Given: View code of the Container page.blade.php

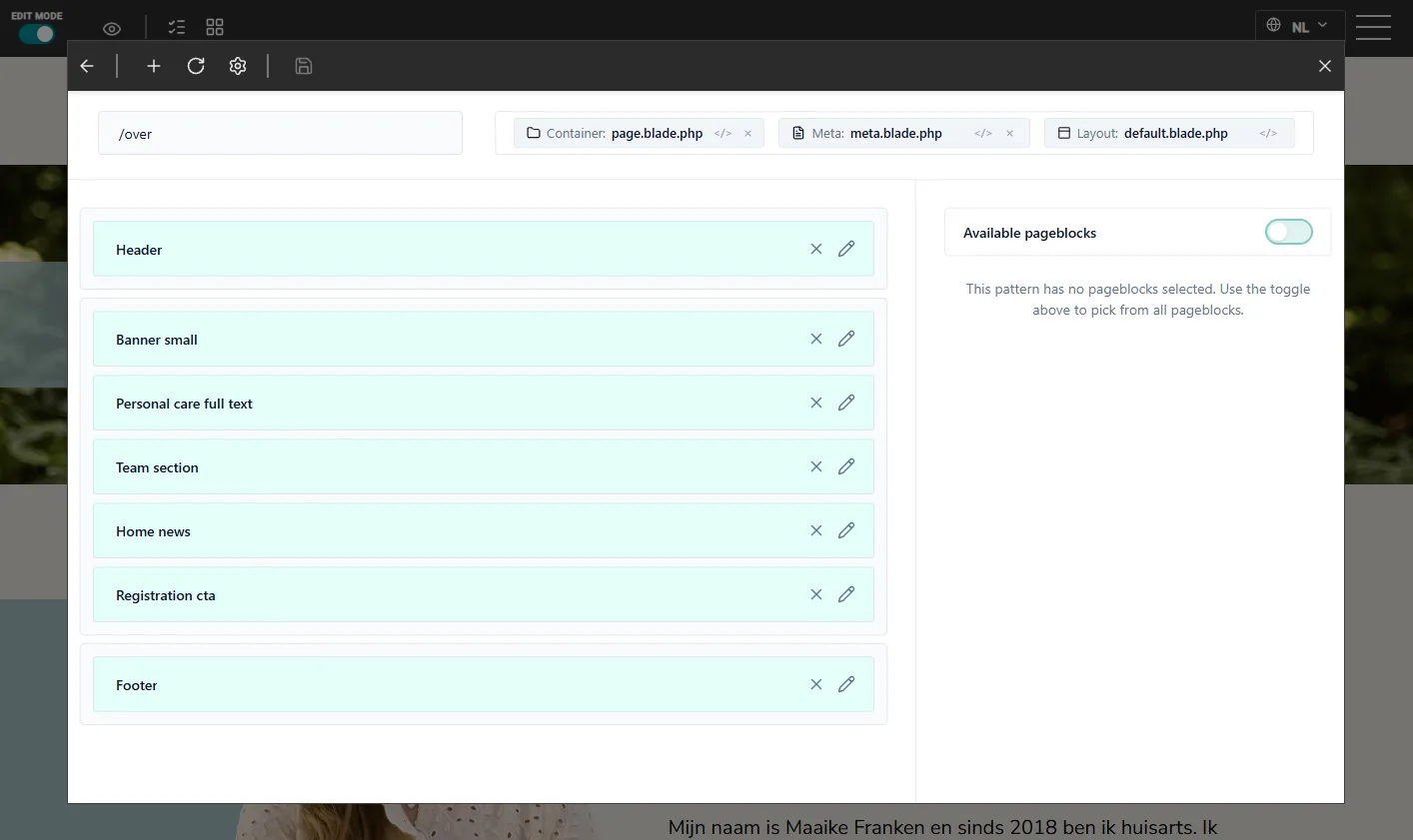Looking at the screenshot, I should pyautogui.click(x=722, y=133).
